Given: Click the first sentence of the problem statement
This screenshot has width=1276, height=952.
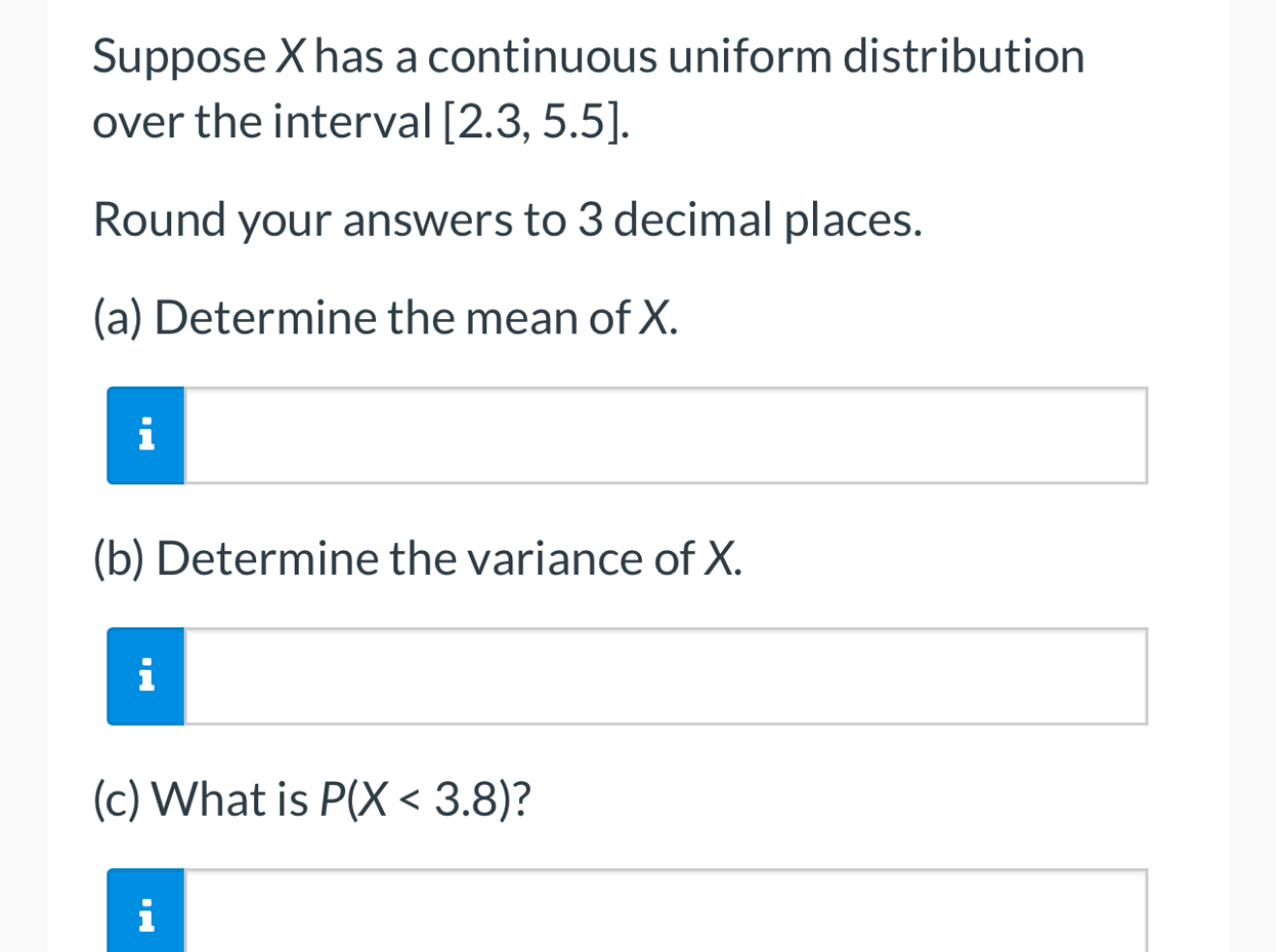Looking at the screenshot, I should click(x=588, y=56).
